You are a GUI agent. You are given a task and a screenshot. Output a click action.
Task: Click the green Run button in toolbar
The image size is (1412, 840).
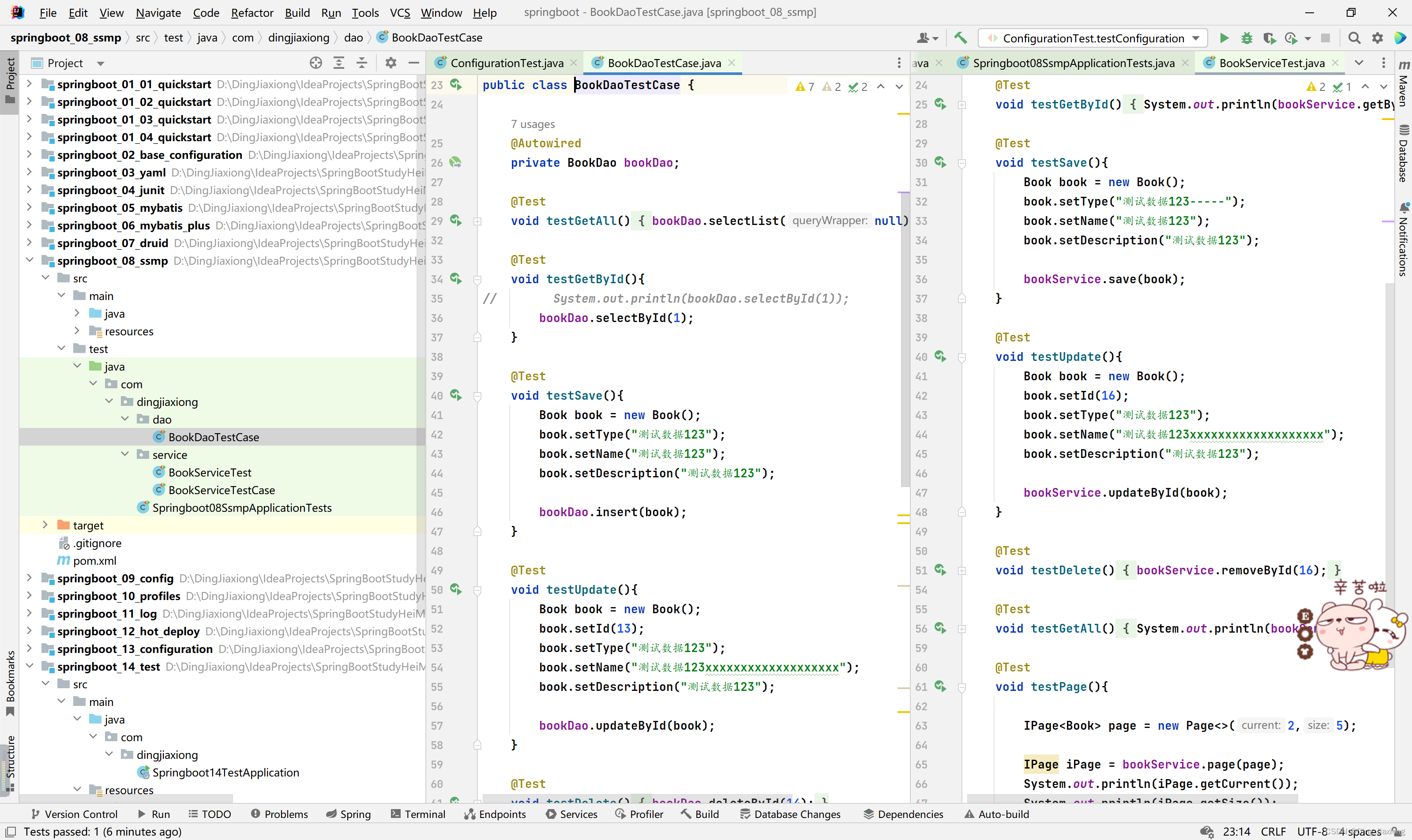tap(1224, 38)
